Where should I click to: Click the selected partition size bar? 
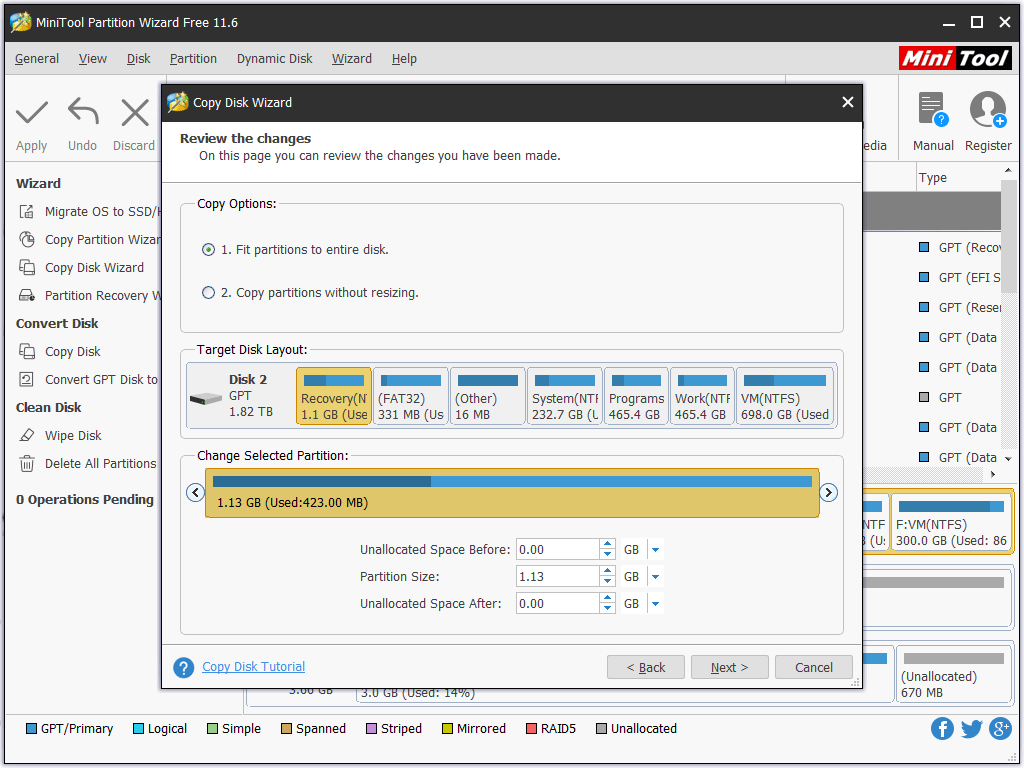512,493
